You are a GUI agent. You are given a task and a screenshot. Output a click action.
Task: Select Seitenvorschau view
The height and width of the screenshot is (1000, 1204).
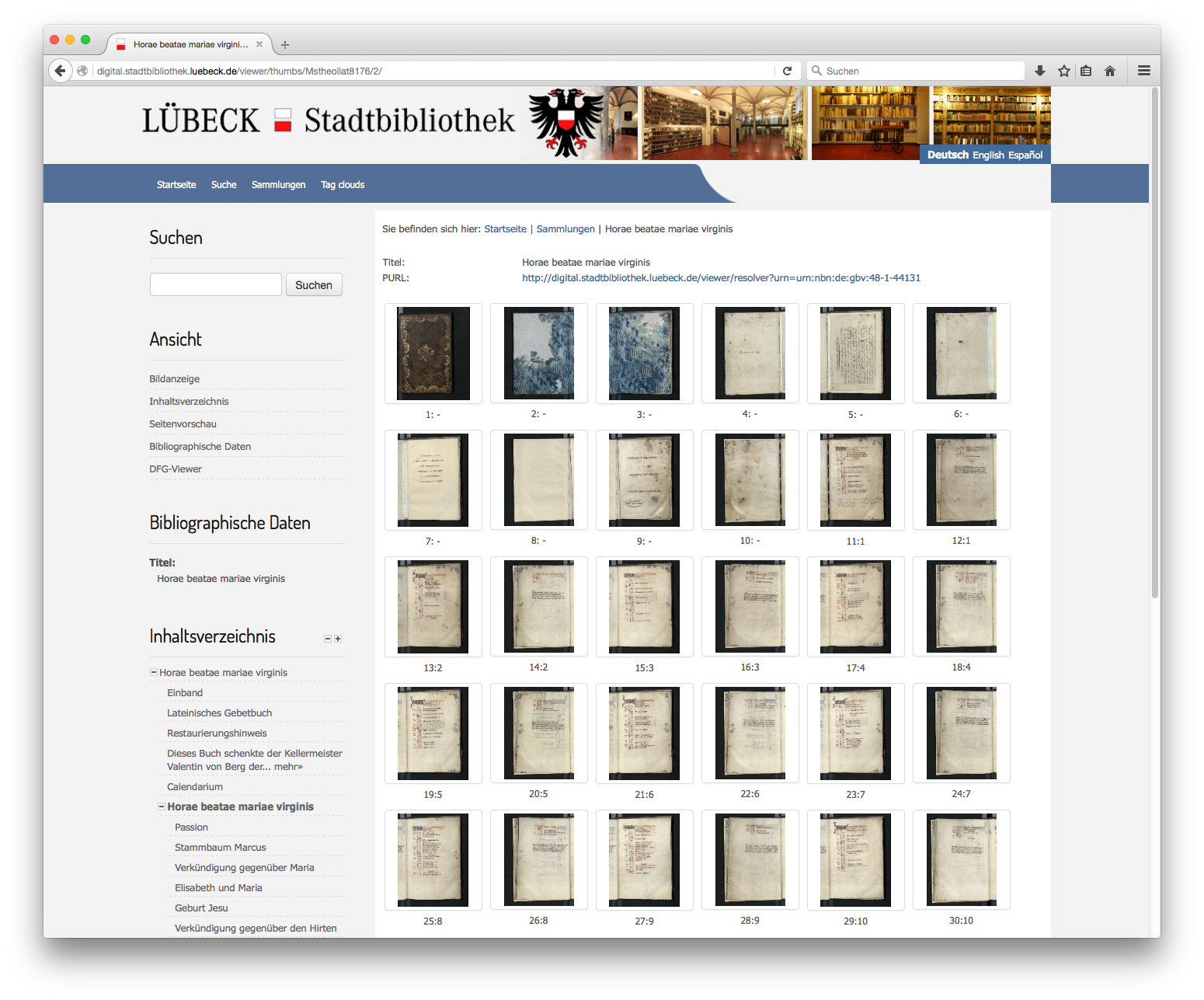183,424
